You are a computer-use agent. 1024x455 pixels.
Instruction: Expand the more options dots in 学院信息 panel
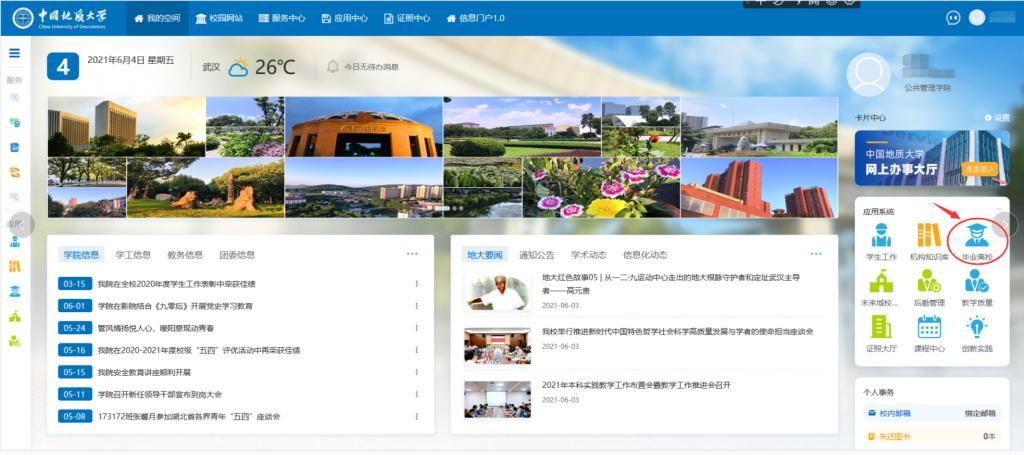[412, 254]
